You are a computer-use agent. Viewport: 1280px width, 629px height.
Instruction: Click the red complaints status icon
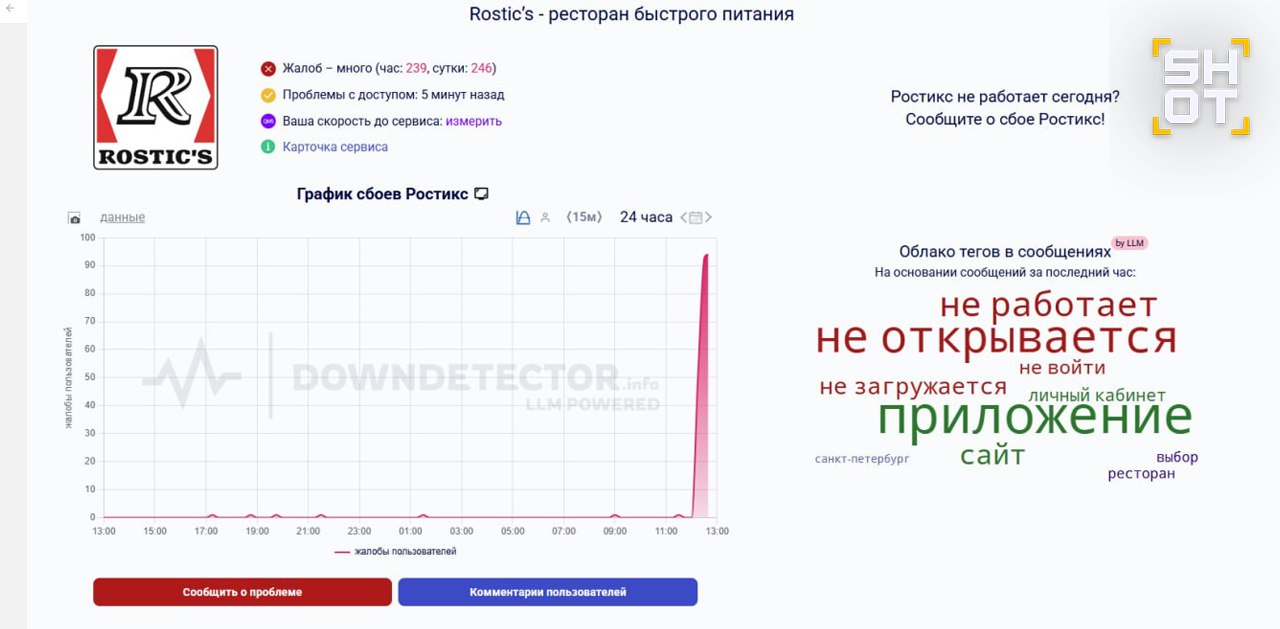point(268,69)
